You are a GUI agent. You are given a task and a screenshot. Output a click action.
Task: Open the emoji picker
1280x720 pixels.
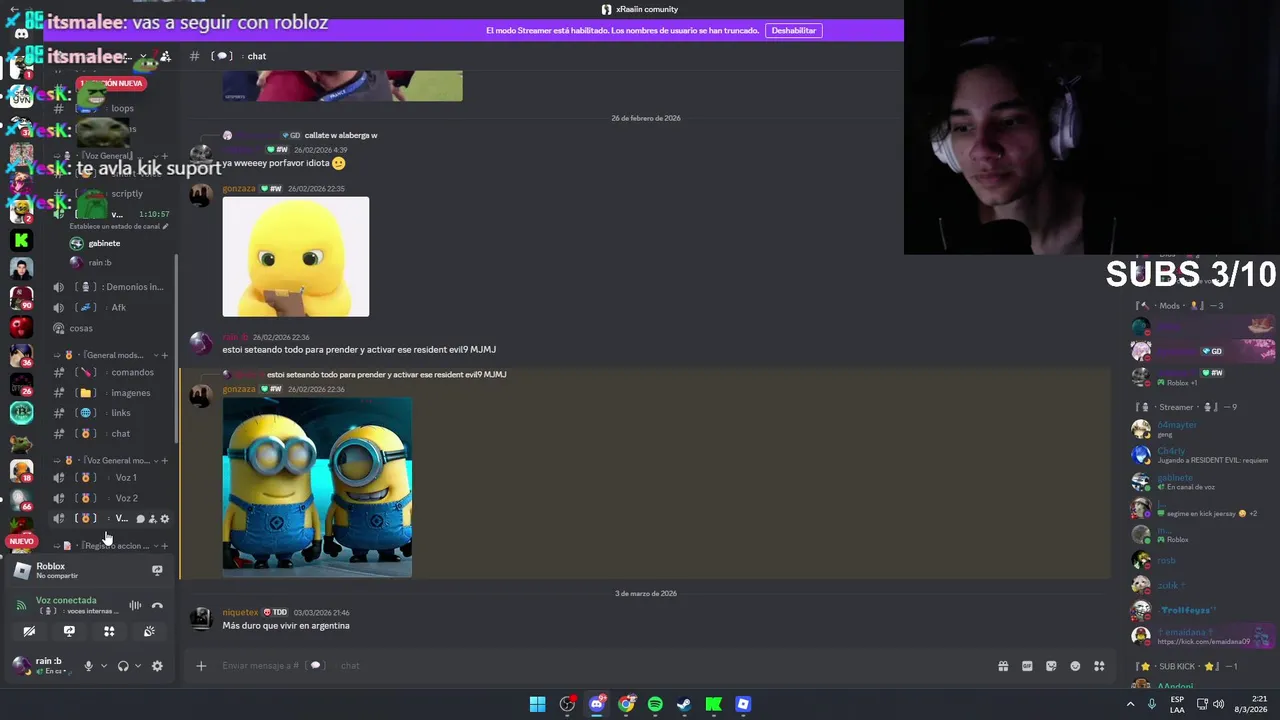[1075, 666]
